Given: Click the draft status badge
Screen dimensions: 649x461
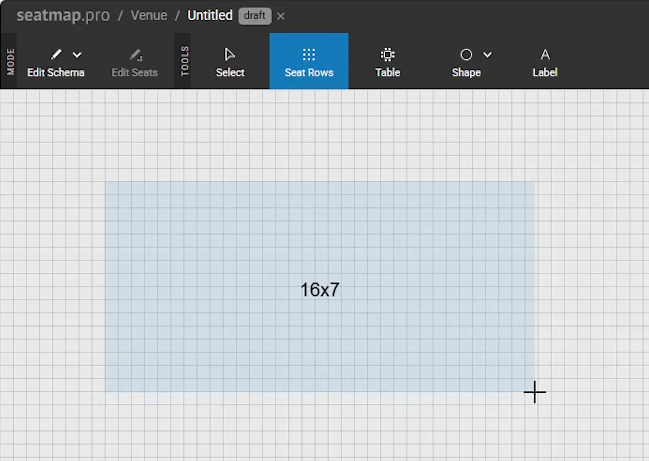Looking at the screenshot, I should [x=255, y=16].
